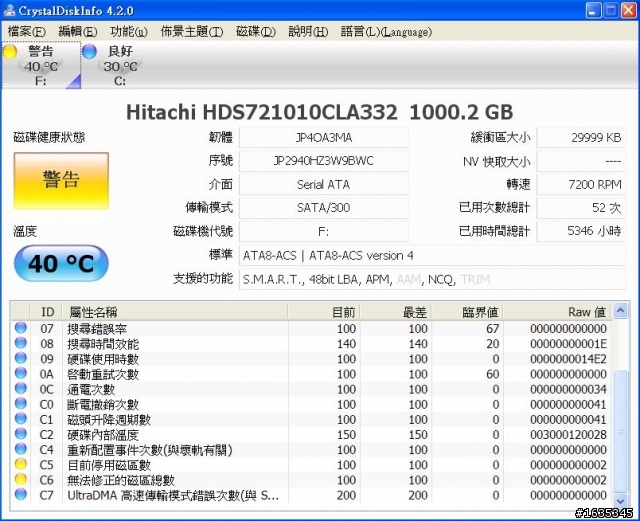The image size is (640, 521).
Task: Click the interface field Serial ATA
Action: [x=324, y=185]
